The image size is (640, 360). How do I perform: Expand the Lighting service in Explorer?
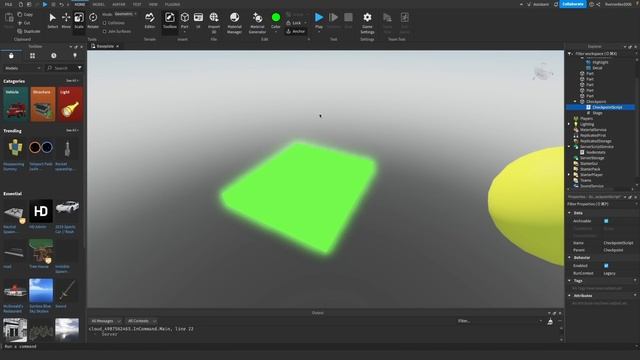coord(569,124)
